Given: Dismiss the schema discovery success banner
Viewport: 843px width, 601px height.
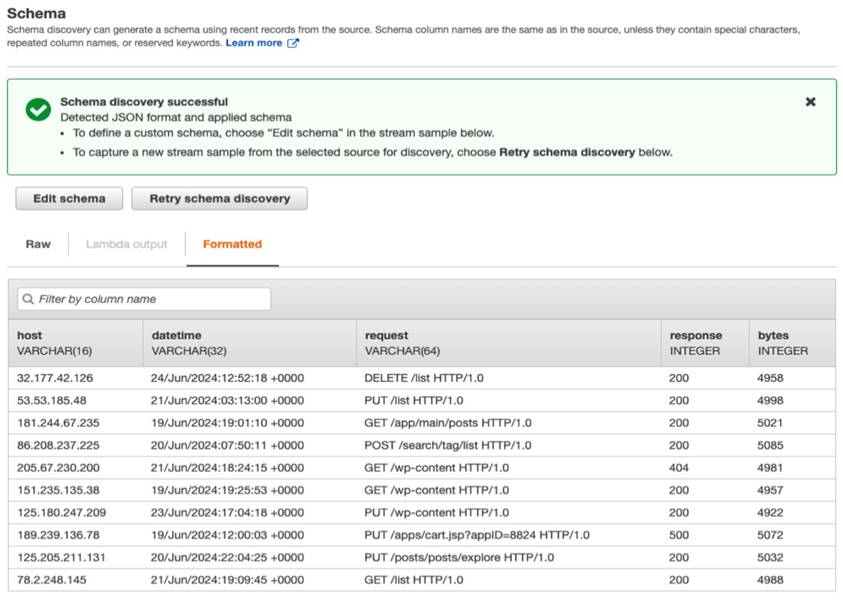Looking at the screenshot, I should pyautogui.click(x=810, y=102).
